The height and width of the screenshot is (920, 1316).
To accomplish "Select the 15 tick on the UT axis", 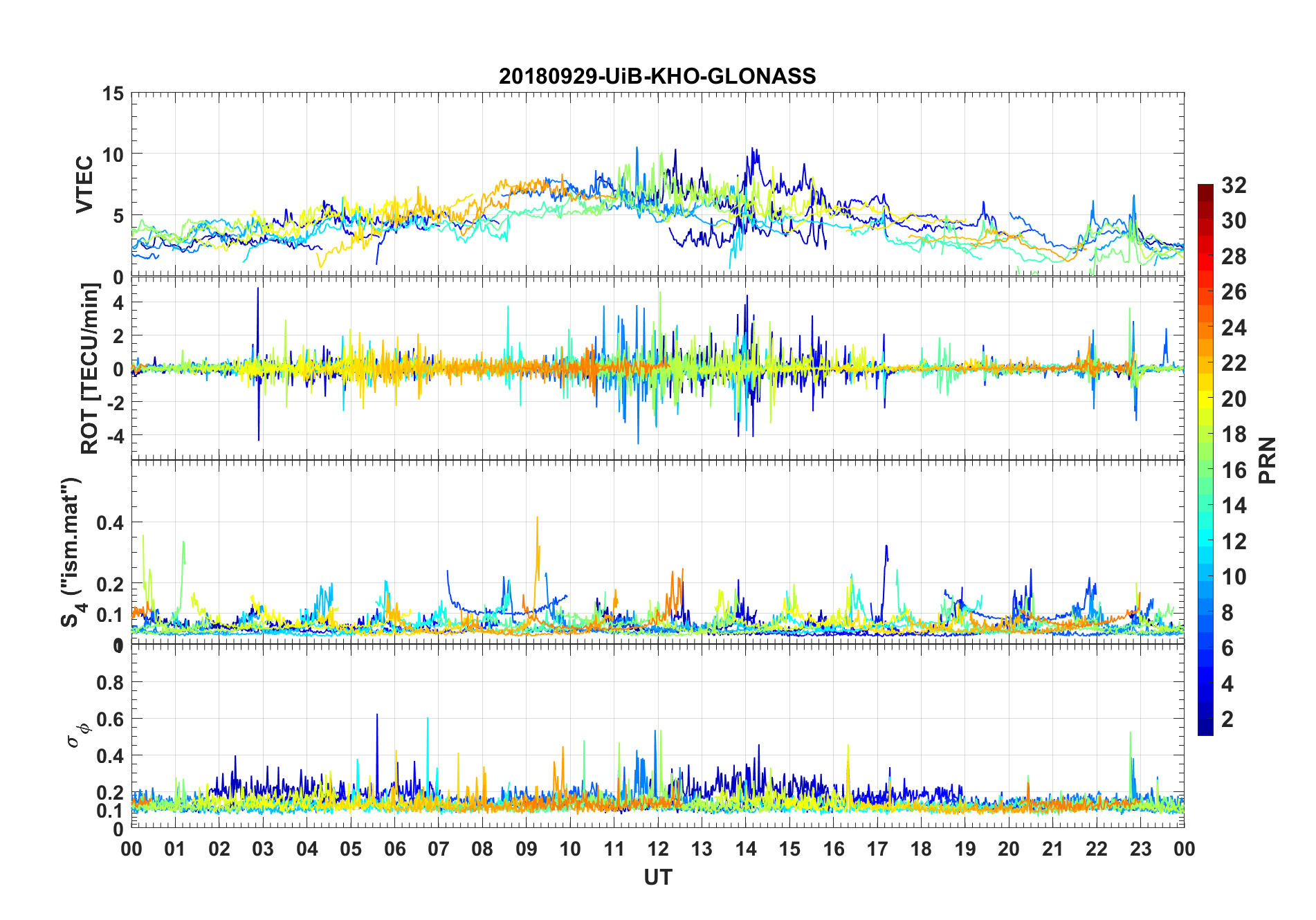I will click(789, 849).
